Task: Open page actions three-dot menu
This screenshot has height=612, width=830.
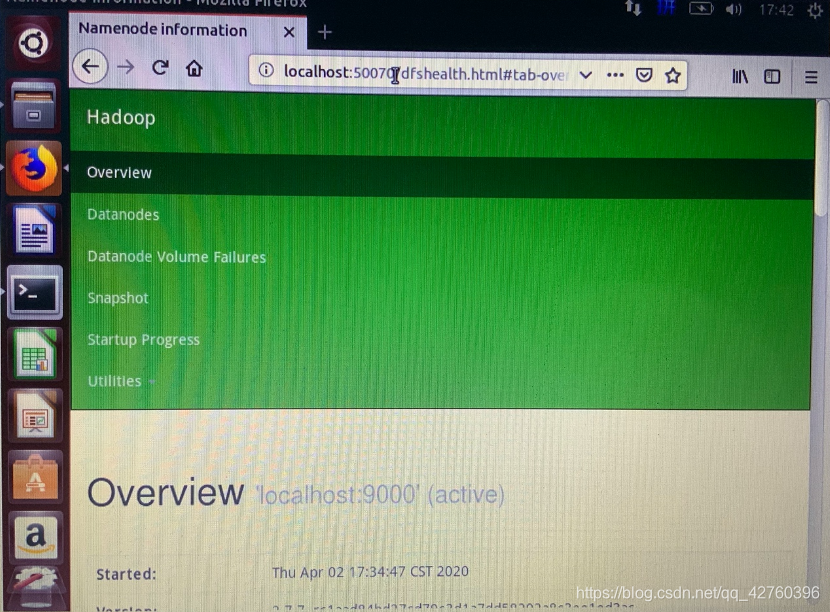Action: [615, 75]
